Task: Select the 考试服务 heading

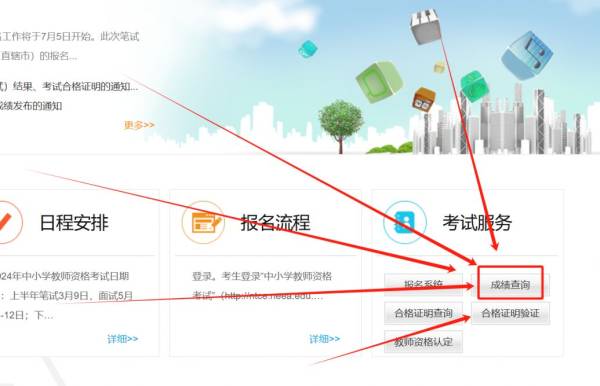Action: 477,223
